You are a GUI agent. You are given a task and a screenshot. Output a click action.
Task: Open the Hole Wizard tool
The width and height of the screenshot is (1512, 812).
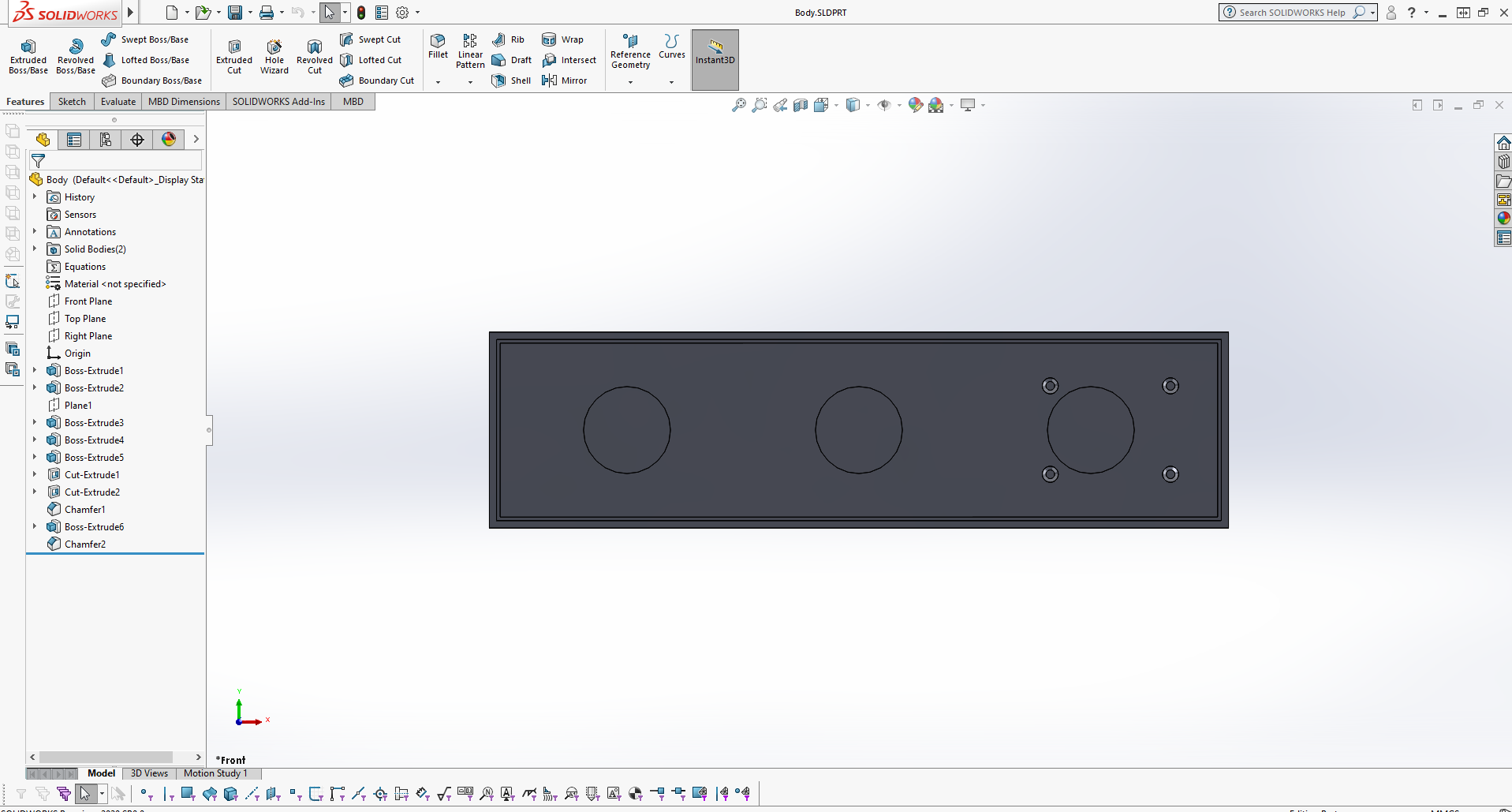pyautogui.click(x=274, y=55)
